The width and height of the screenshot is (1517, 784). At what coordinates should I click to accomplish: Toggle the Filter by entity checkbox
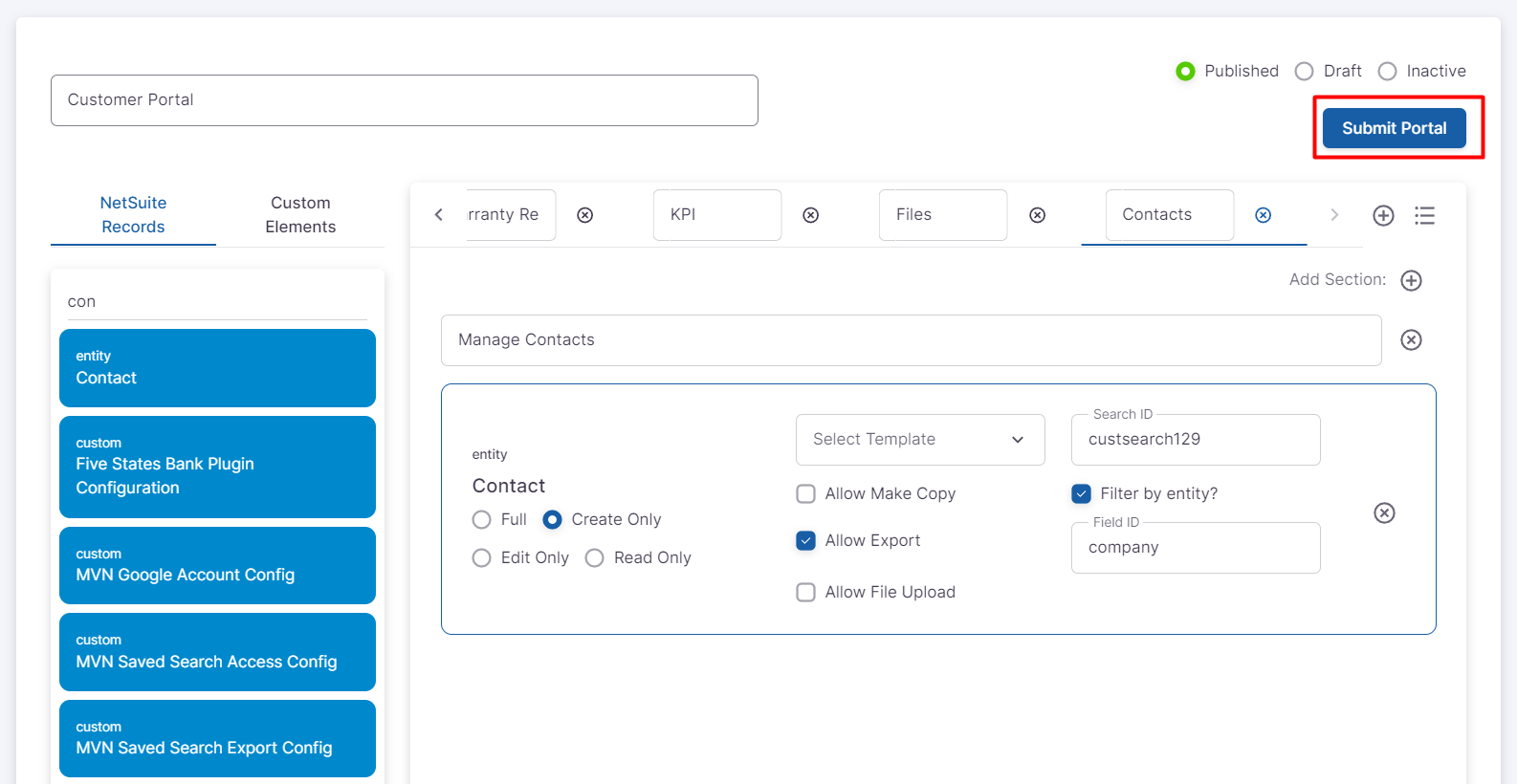pos(1081,493)
